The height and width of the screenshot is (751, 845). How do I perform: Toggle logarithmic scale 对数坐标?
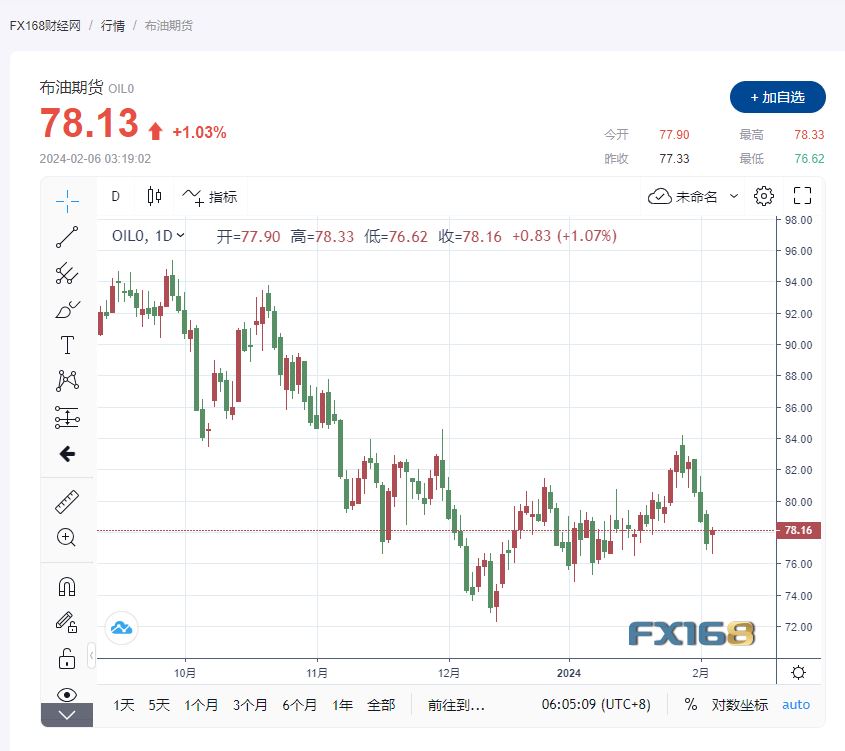[740, 705]
